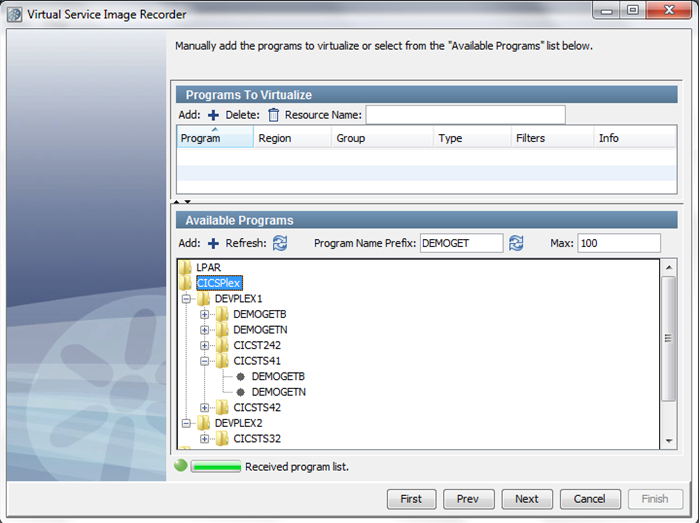Delete selected program with the trash icon

point(273,115)
